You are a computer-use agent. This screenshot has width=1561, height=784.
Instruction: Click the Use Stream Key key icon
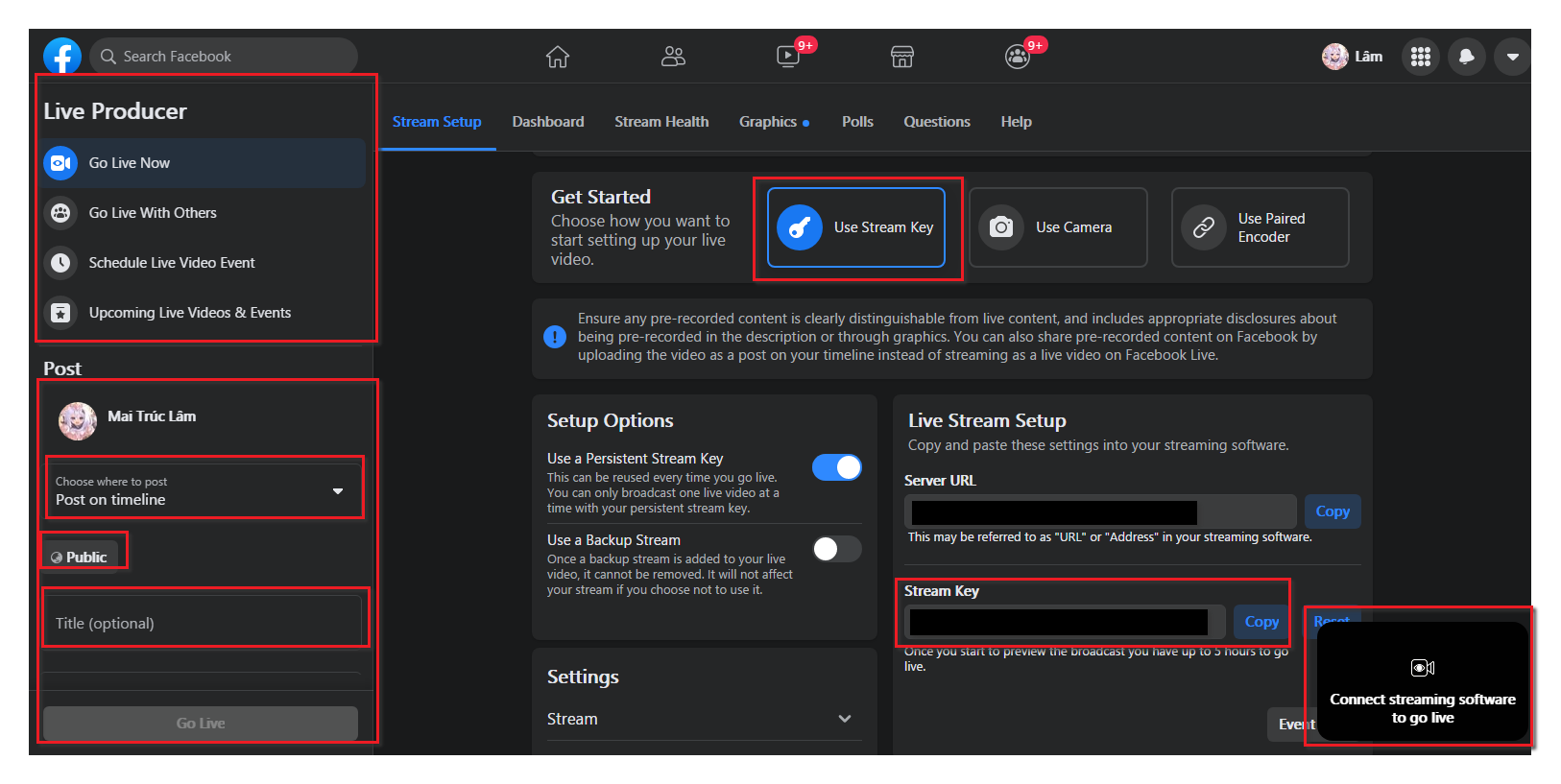pos(800,227)
